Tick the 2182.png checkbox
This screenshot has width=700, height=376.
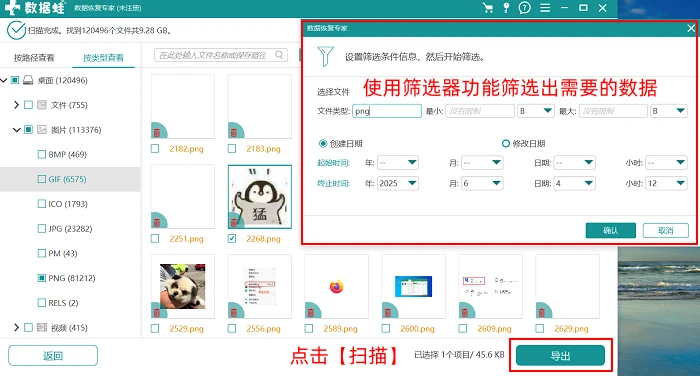(155, 149)
